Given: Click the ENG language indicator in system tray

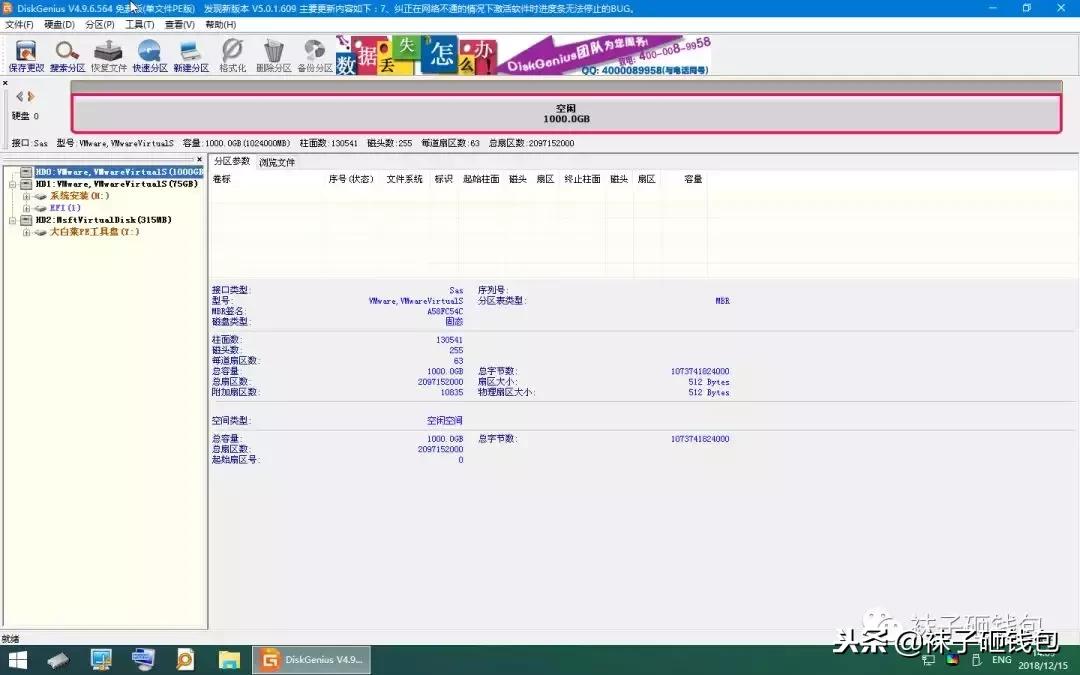Looking at the screenshot, I should [x=1001, y=659].
